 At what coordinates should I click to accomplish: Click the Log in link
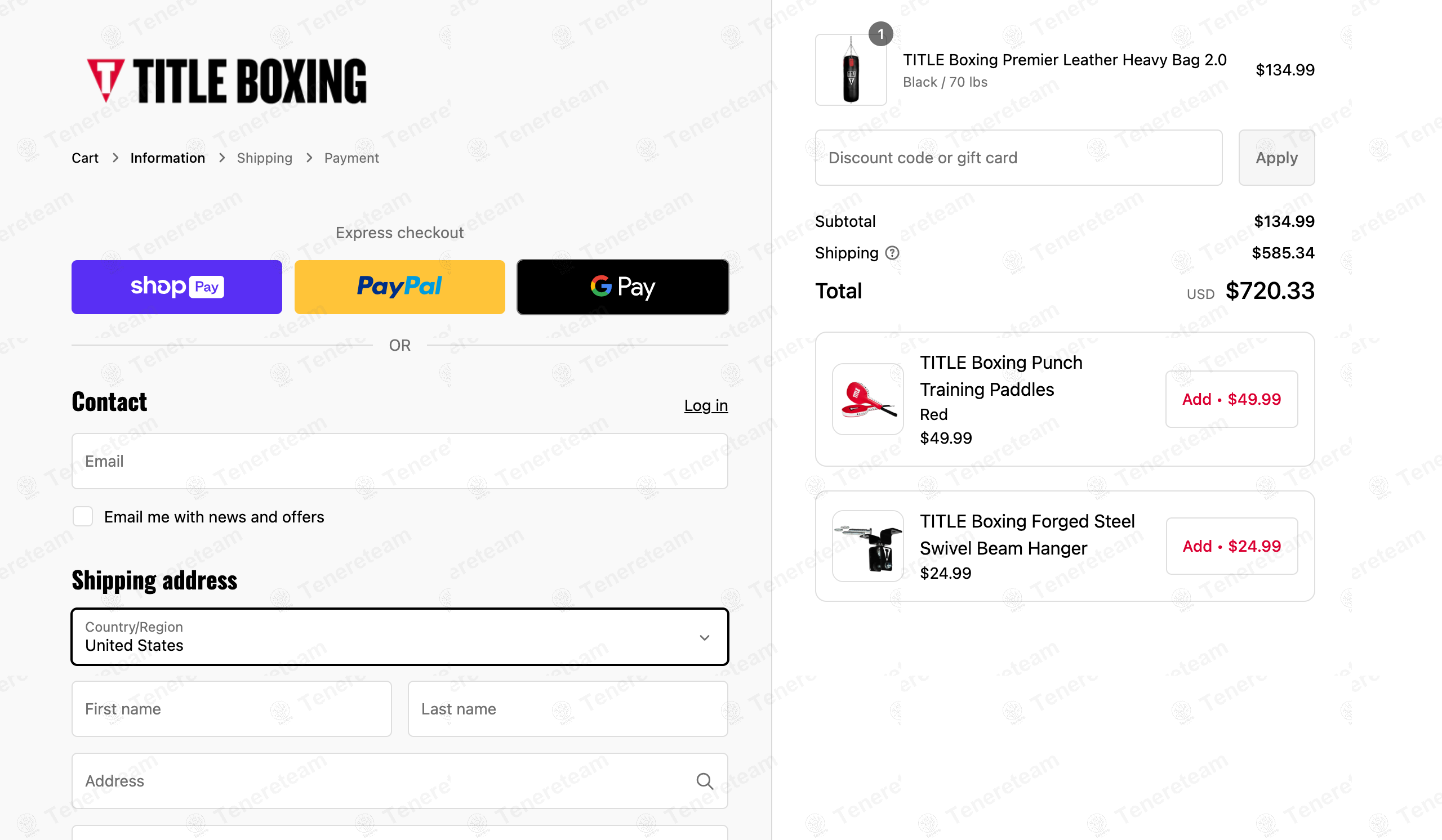tap(706, 405)
